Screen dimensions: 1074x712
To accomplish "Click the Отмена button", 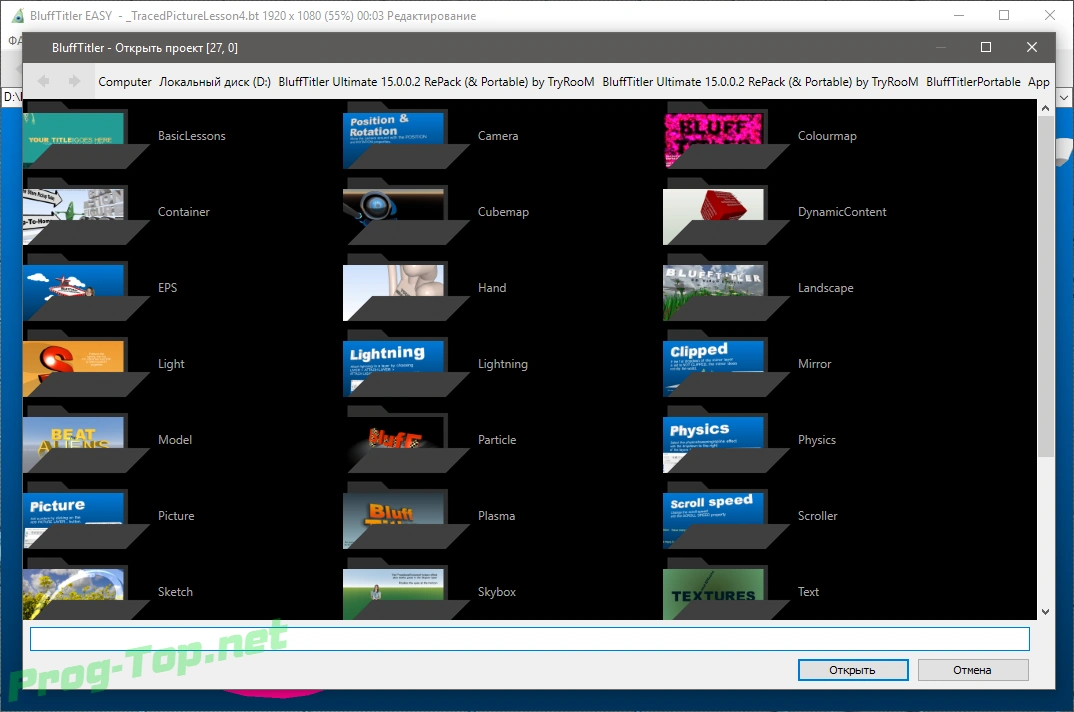I will 973,670.
